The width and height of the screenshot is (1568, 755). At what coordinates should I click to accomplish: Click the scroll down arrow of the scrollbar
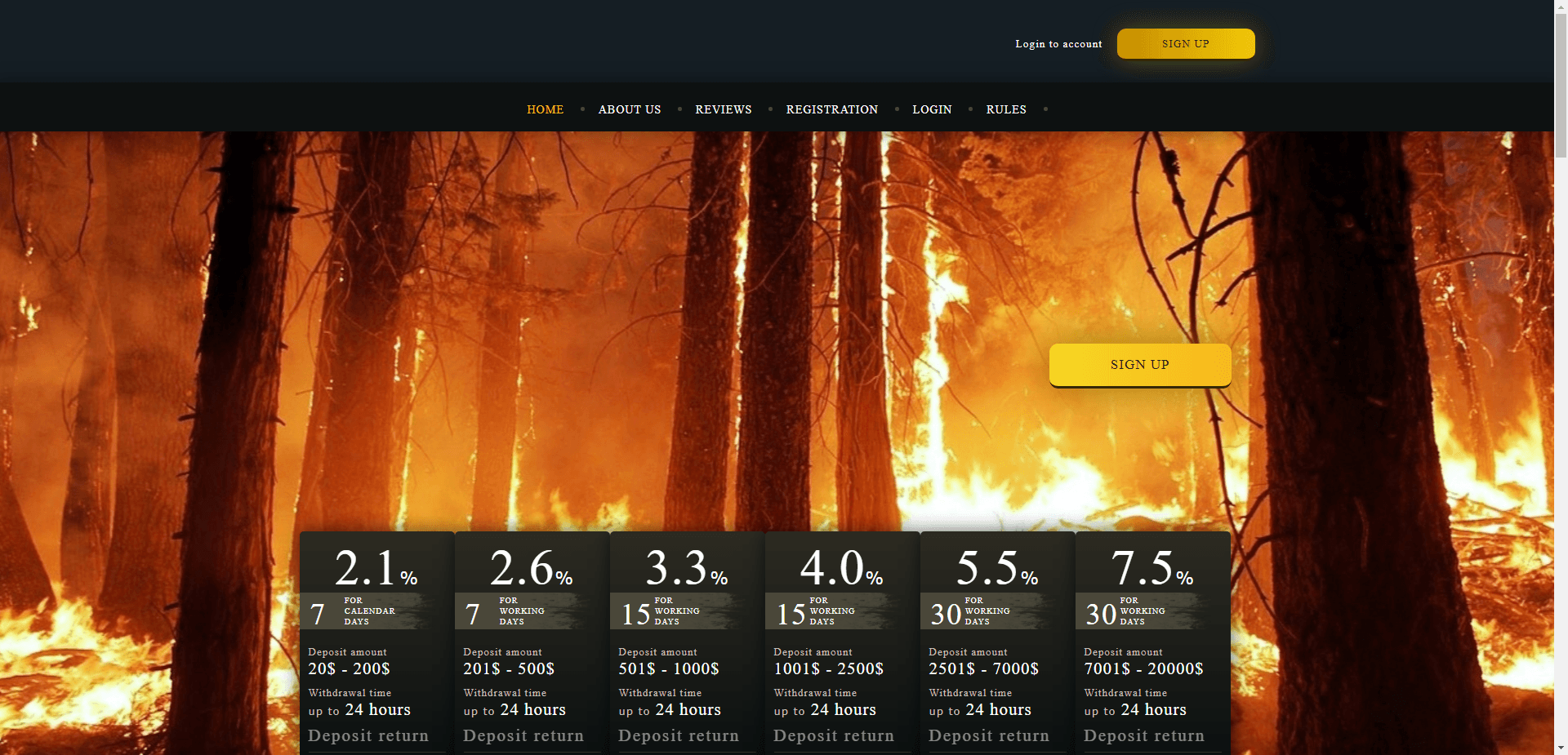click(1561, 748)
